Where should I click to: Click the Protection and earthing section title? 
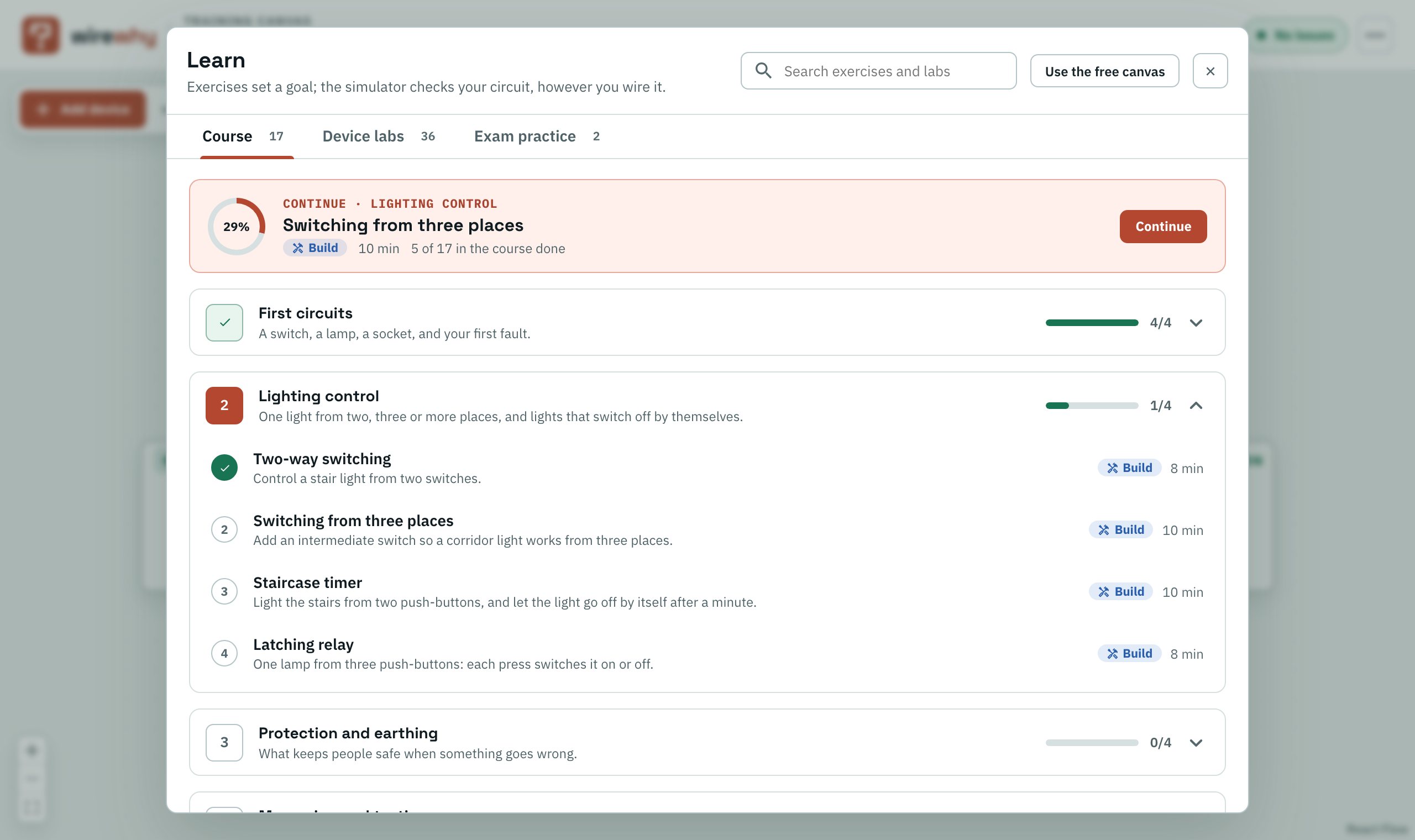pyautogui.click(x=348, y=733)
